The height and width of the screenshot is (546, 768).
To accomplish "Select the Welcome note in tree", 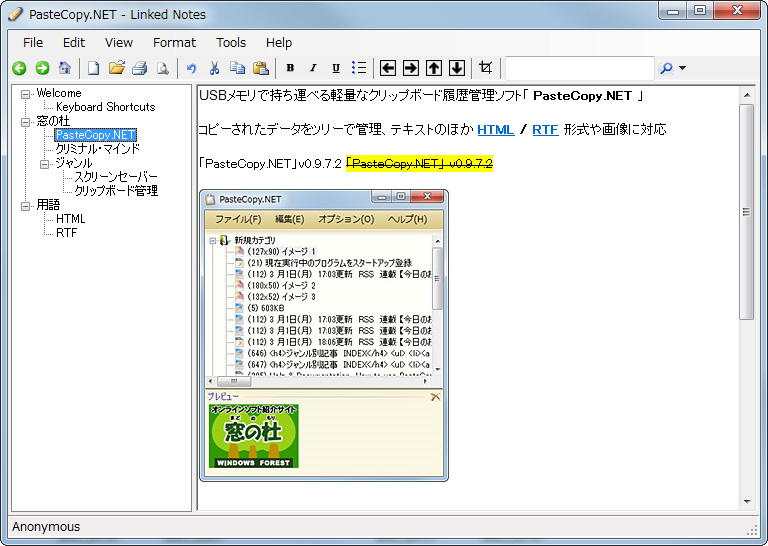I will [x=59, y=93].
